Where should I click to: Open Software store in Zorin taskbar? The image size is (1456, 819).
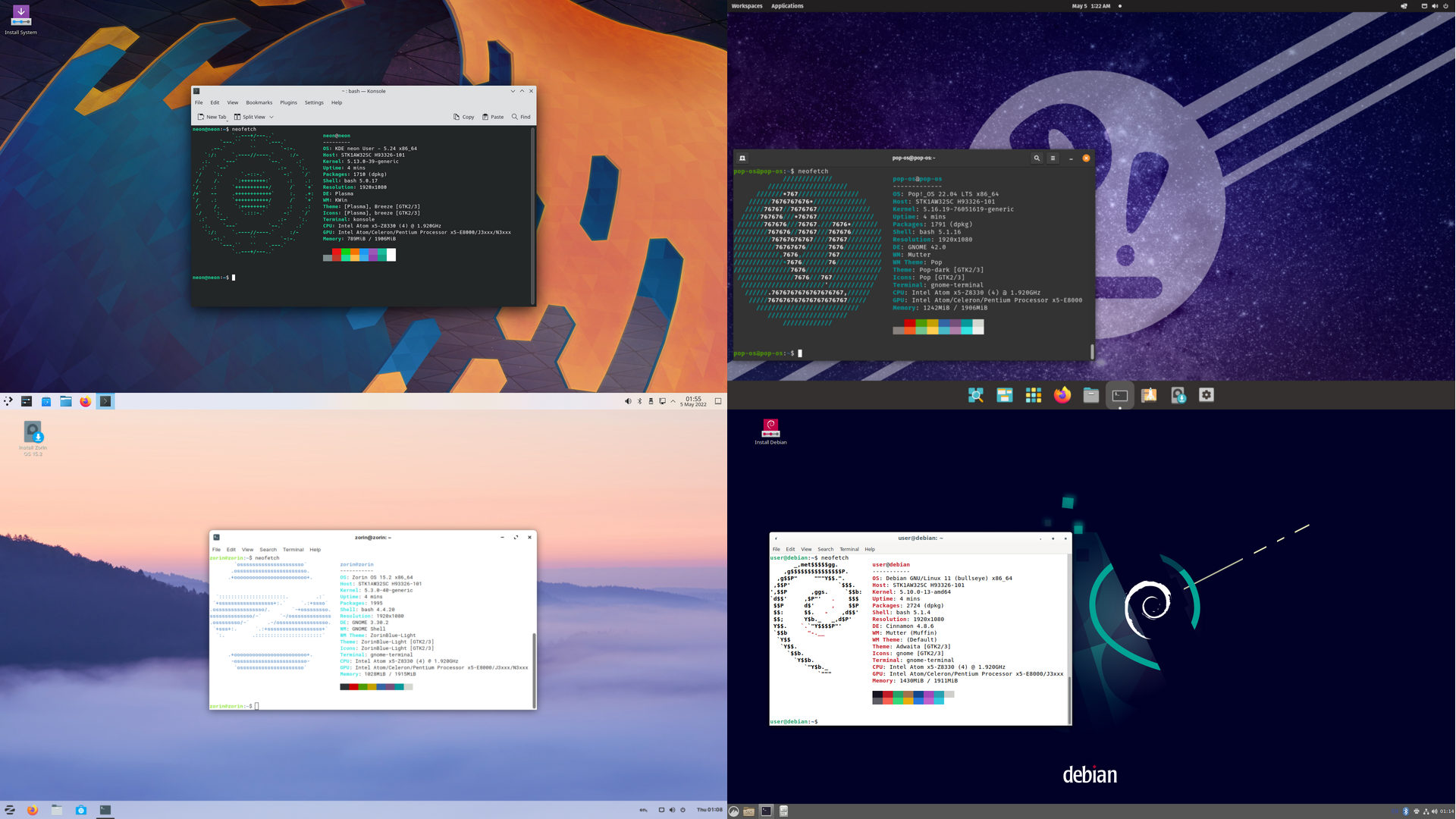click(x=81, y=810)
